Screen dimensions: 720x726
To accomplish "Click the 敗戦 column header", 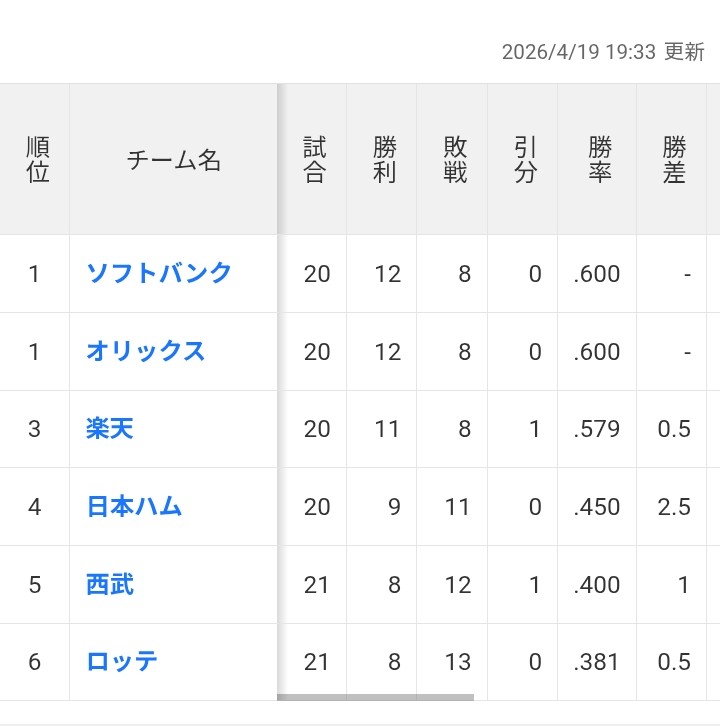I will [455, 160].
